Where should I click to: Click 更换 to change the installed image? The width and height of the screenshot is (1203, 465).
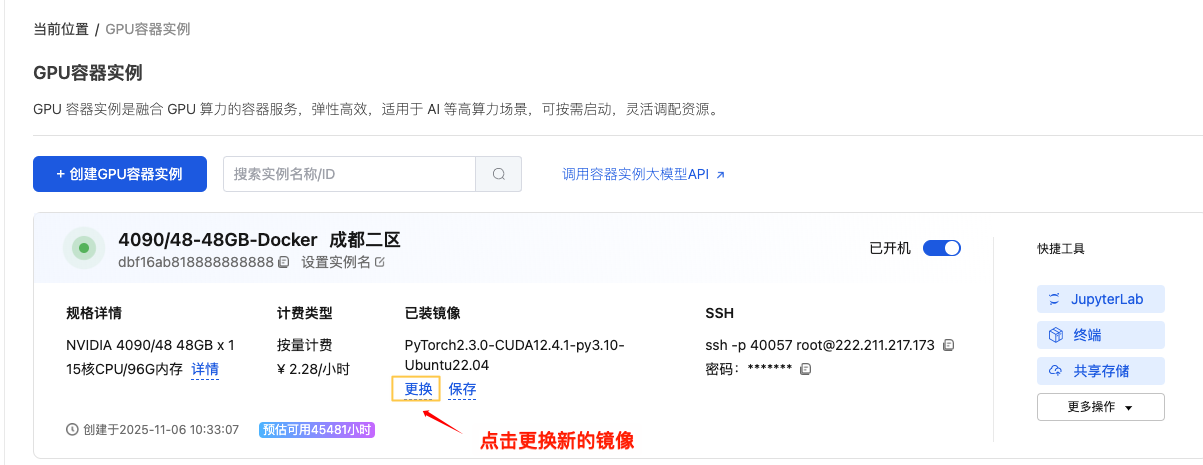415,389
